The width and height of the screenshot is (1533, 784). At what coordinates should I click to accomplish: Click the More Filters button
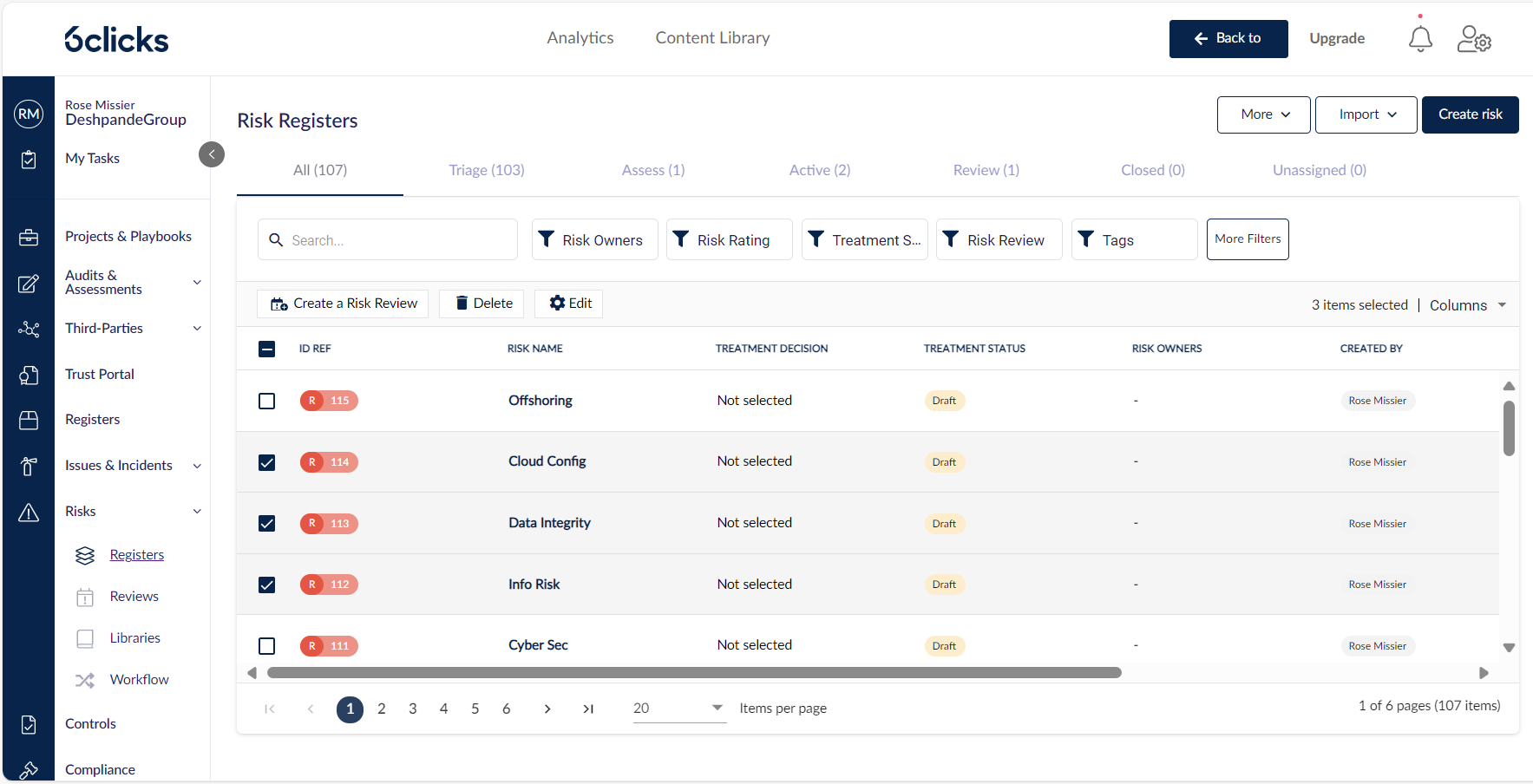click(1247, 239)
